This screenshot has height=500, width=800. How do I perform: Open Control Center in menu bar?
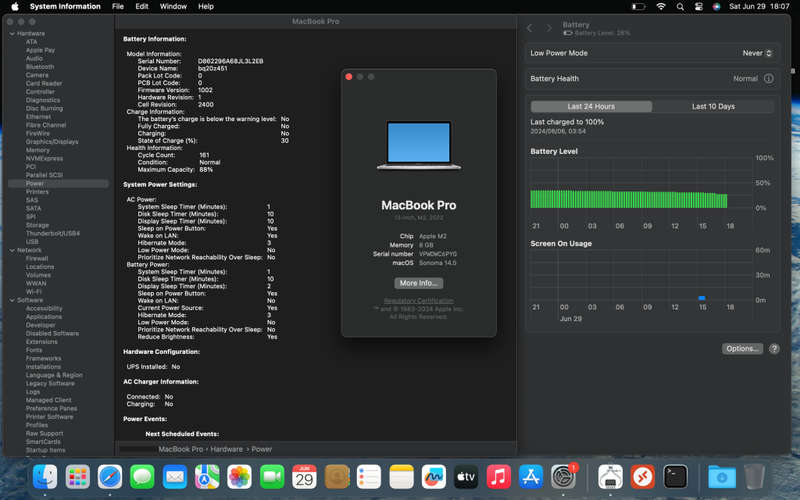[x=698, y=7]
